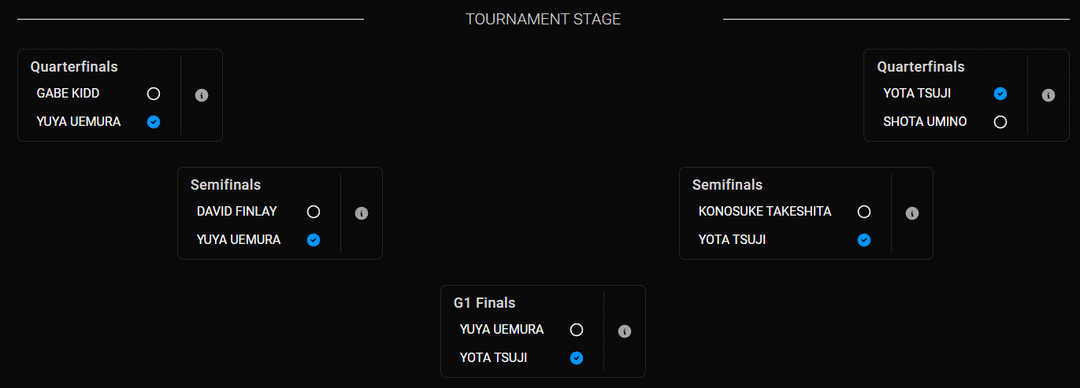Select checked Yota Tsuji in G1 Finals

(577, 358)
